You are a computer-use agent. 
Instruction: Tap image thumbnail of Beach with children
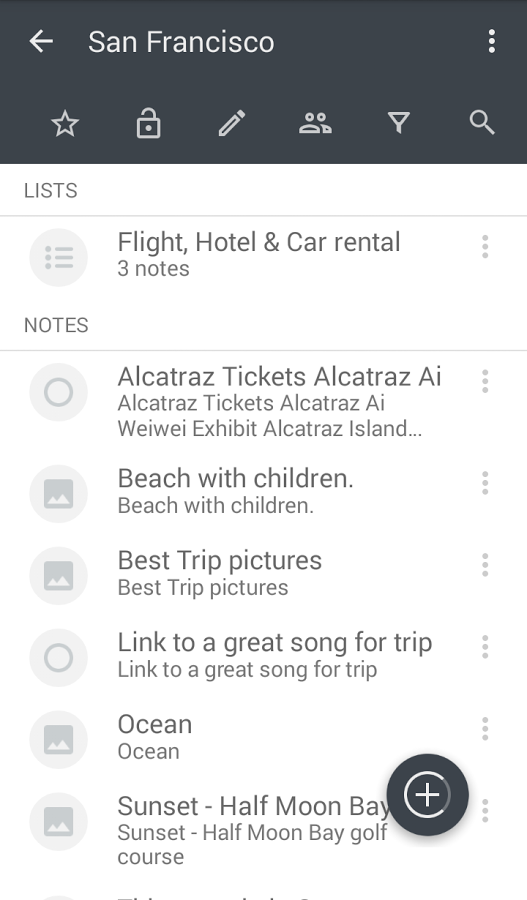59,494
